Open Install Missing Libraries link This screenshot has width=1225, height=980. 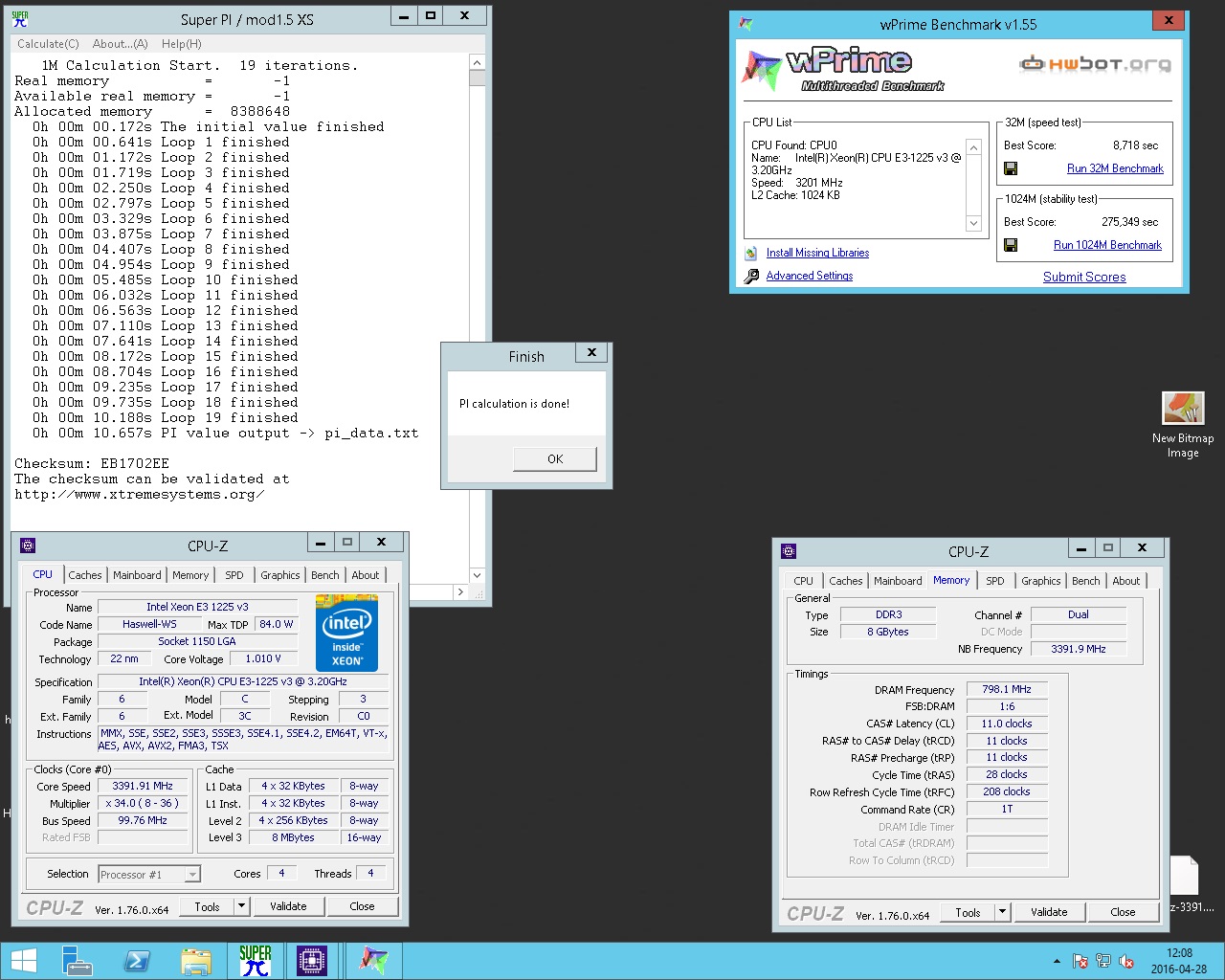817,253
